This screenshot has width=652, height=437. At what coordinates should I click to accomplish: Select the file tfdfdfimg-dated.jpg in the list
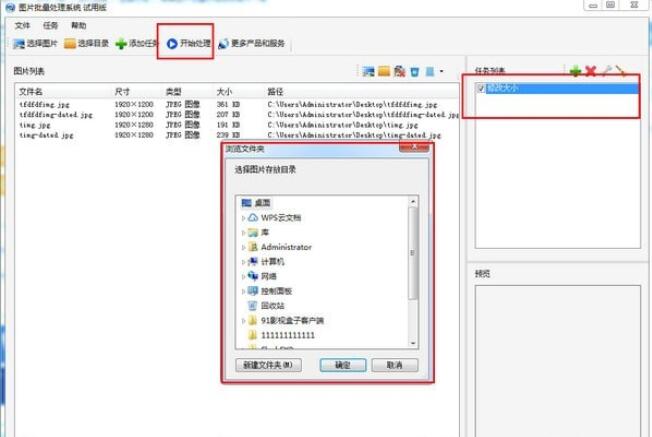56,115
